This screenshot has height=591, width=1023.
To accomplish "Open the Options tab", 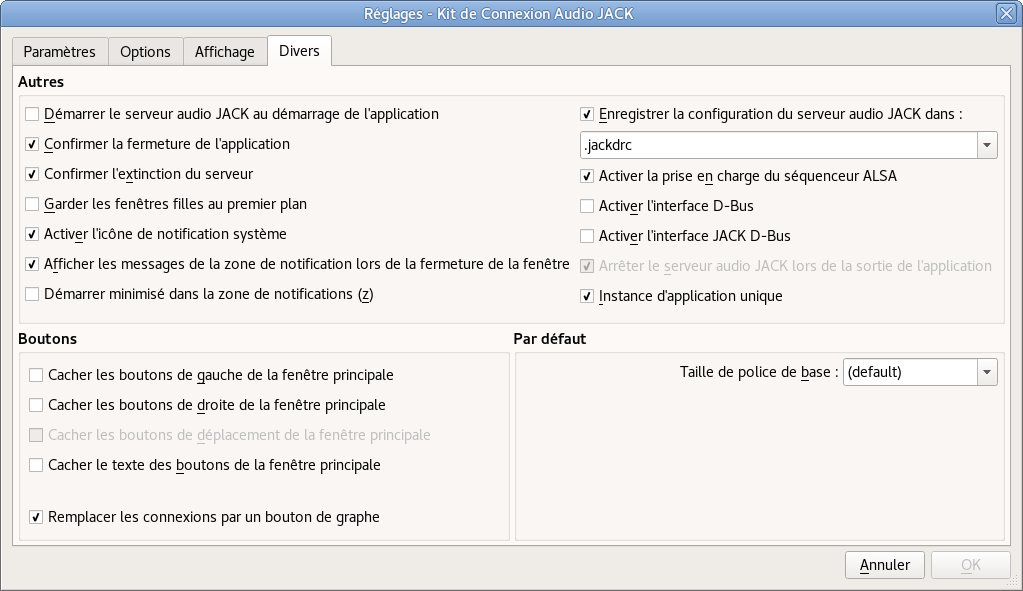I will (145, 52).
